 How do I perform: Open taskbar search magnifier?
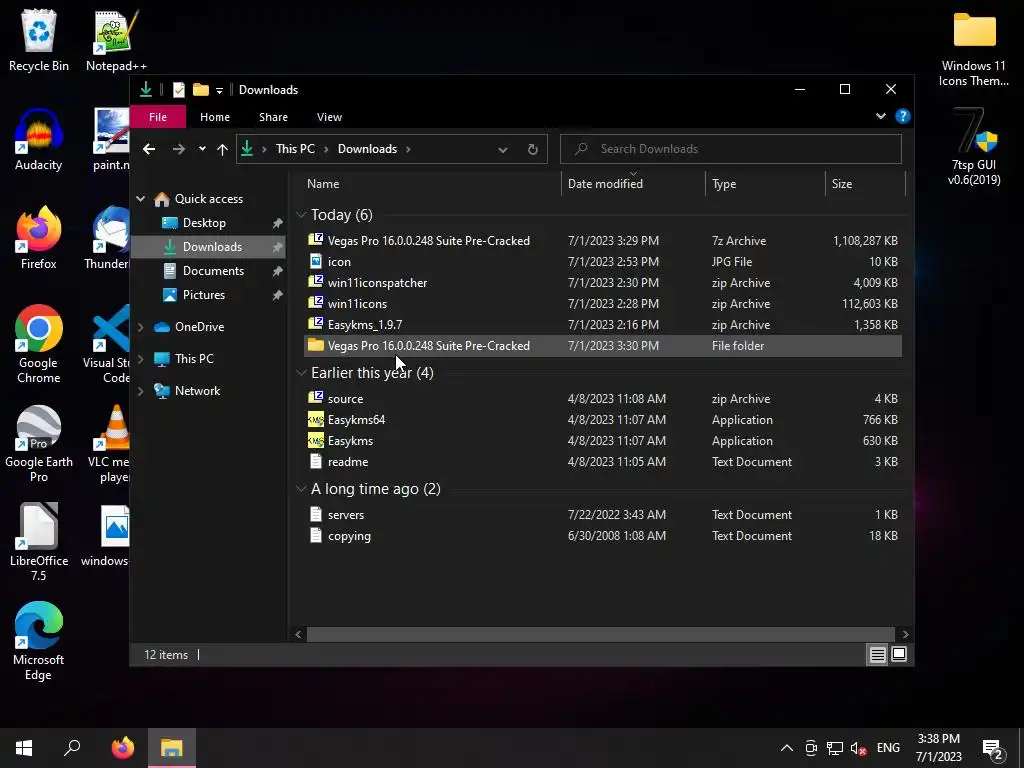[72, 747]
